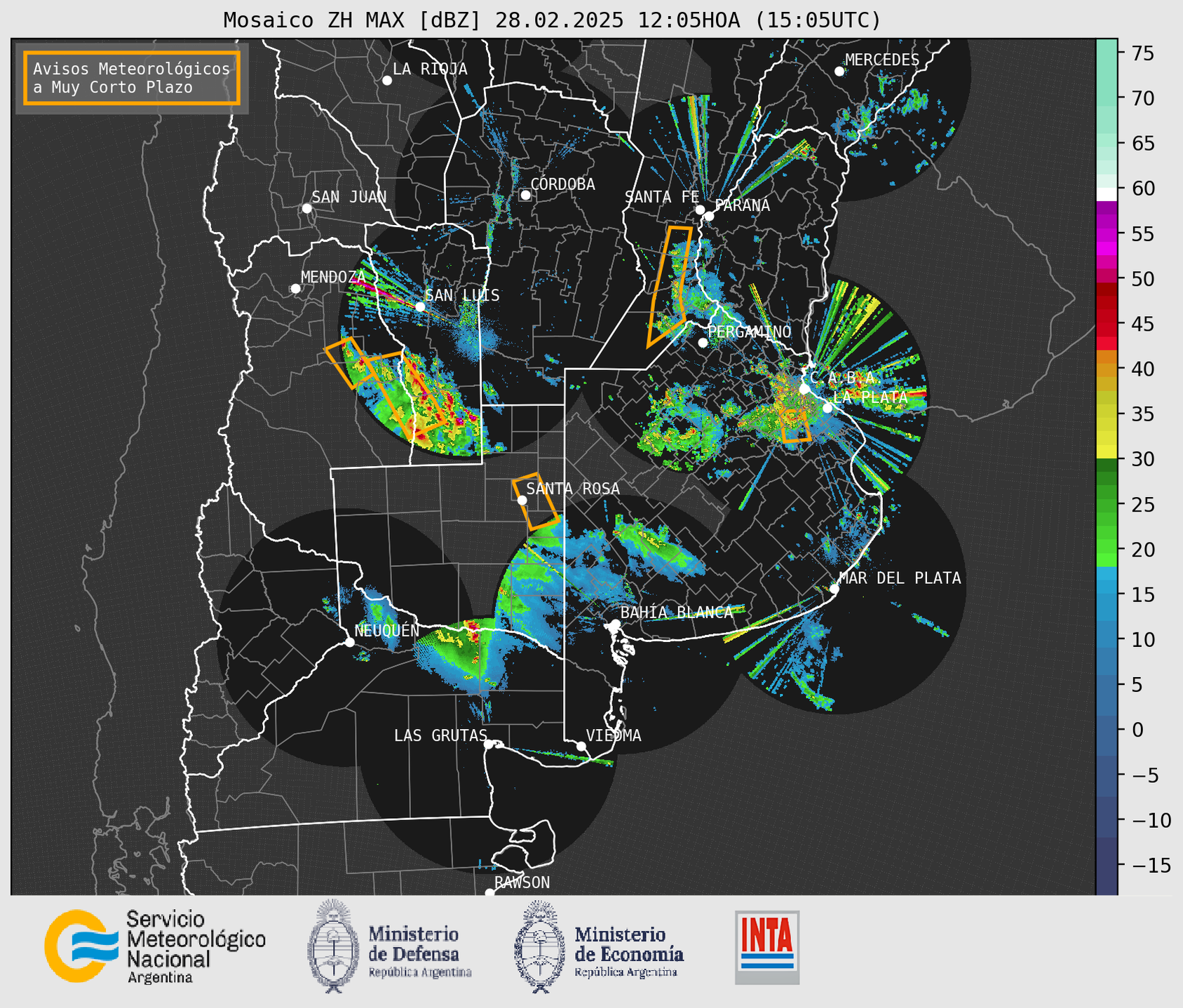Click the magenta 55 dBZ color scale band
Viewport: 1183px width, 1008px height.
(1107, 233)
